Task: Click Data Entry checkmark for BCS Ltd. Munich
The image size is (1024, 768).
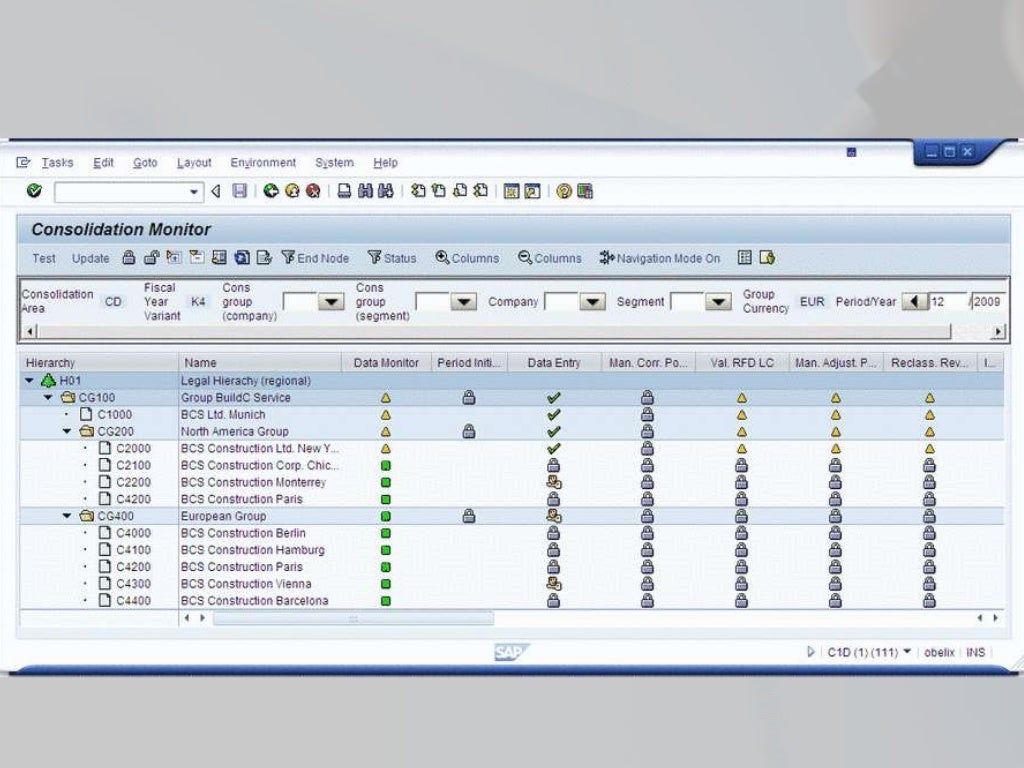Action: [554, 415]
